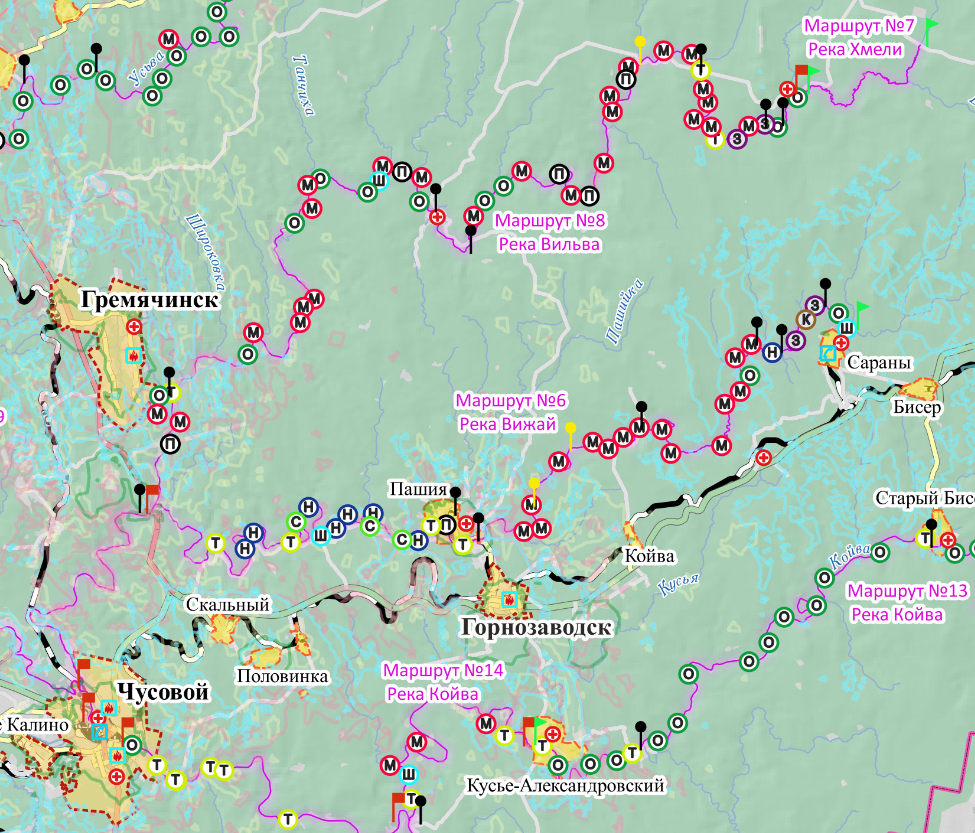Open the Маршрут №14 Река Койва label
This screenshot has height=833, width=975.
point(430,682)
